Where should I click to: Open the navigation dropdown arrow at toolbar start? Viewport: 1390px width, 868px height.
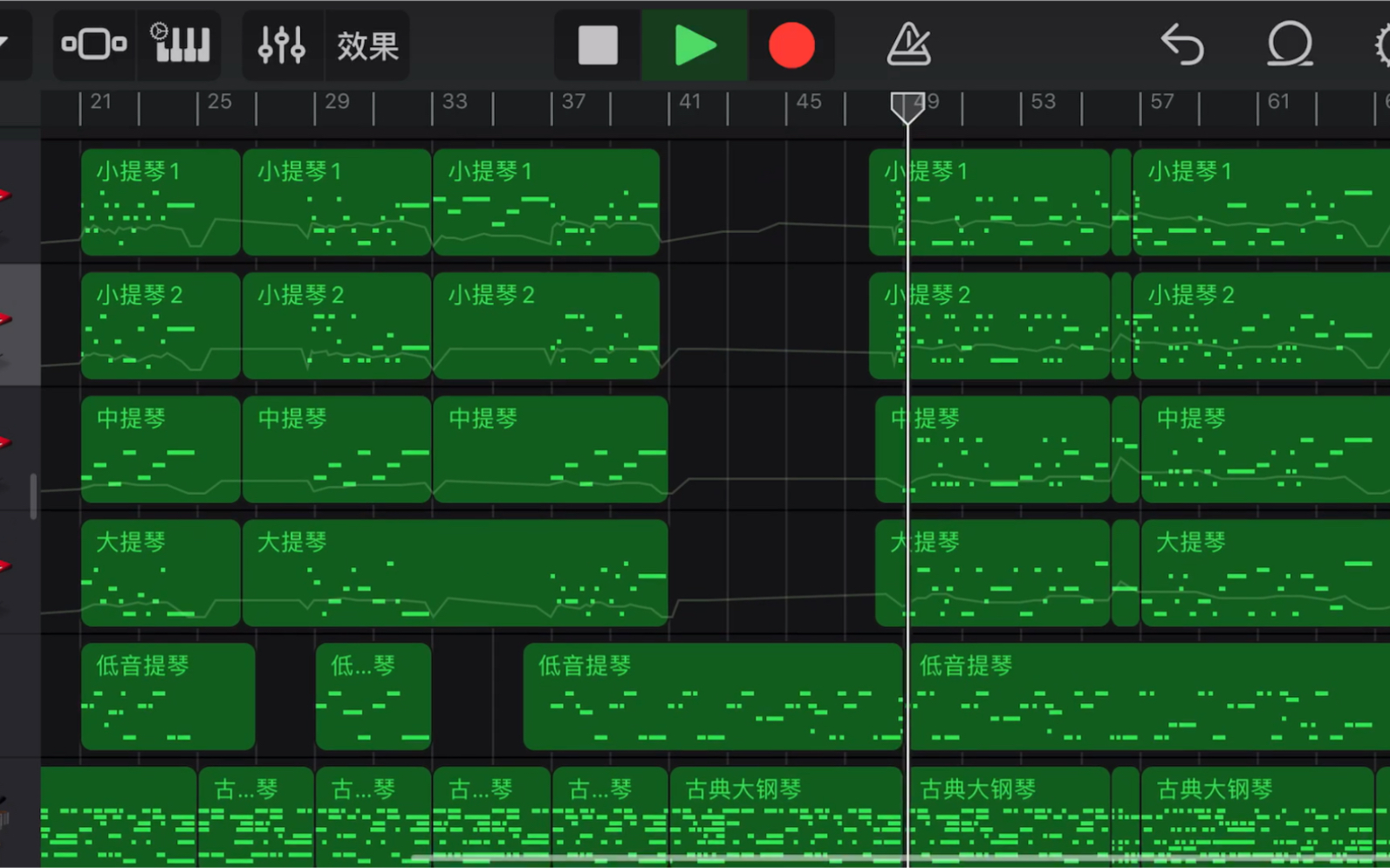5,44
